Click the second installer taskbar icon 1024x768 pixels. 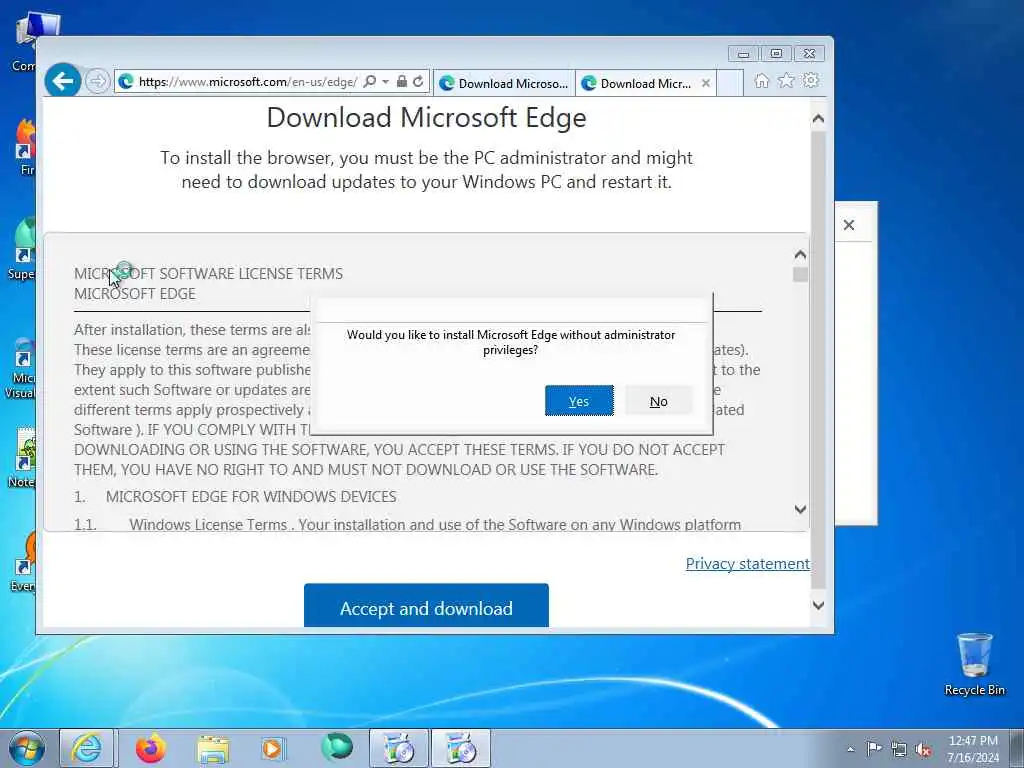click(x=461, y=748)
